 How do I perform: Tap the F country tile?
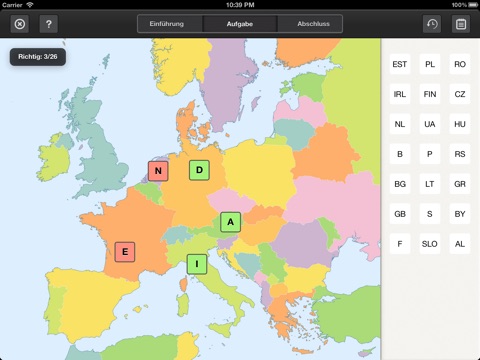click(400, 244)
